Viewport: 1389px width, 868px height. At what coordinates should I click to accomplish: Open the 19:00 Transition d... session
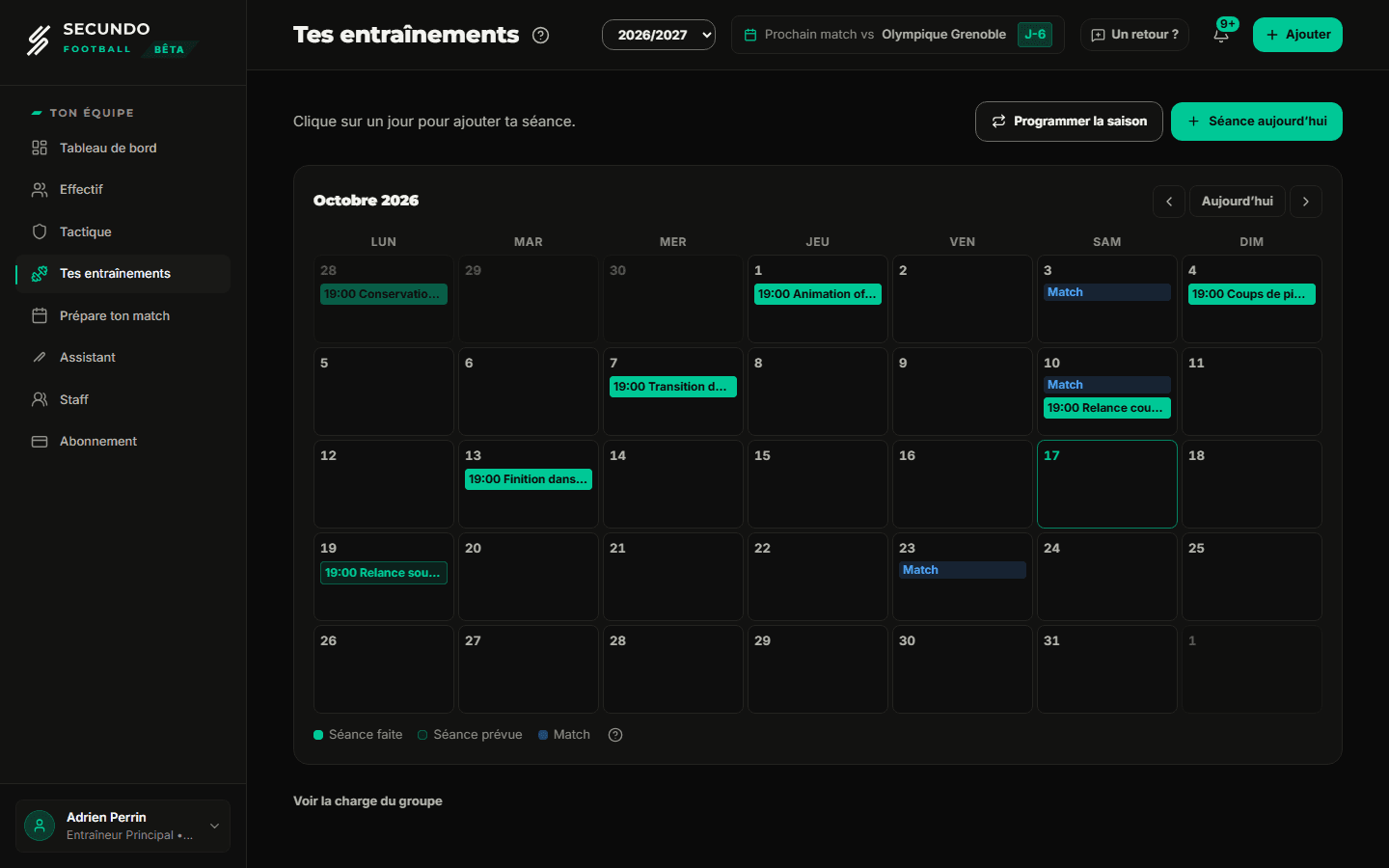tap(673, 387)
